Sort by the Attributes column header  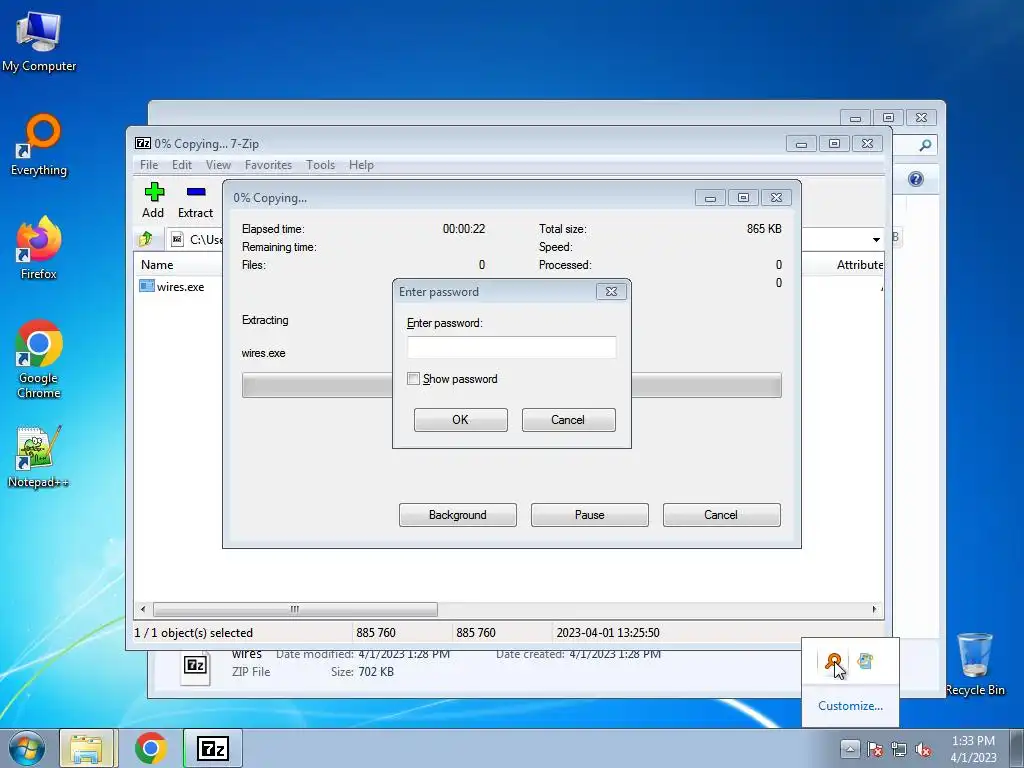(x=859, y=264)
